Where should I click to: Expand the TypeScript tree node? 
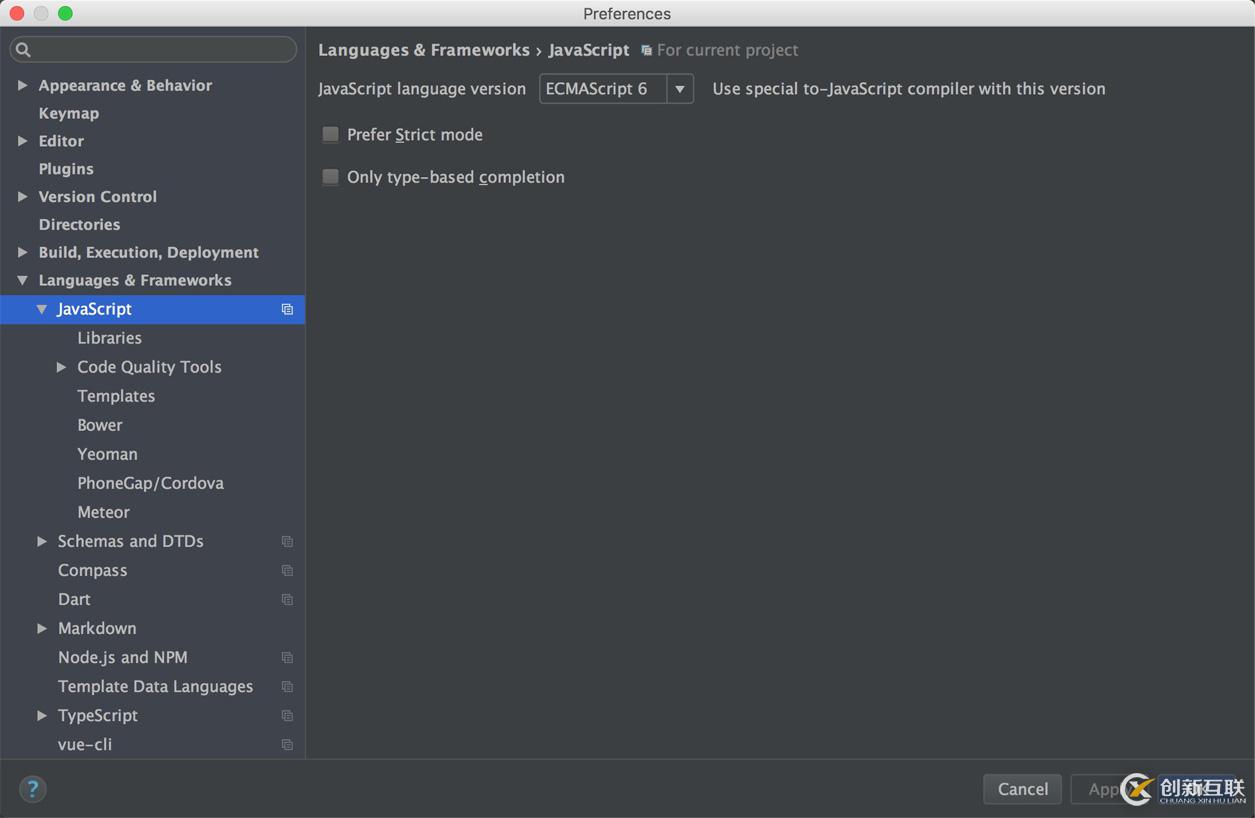click(x=41, y=715)
